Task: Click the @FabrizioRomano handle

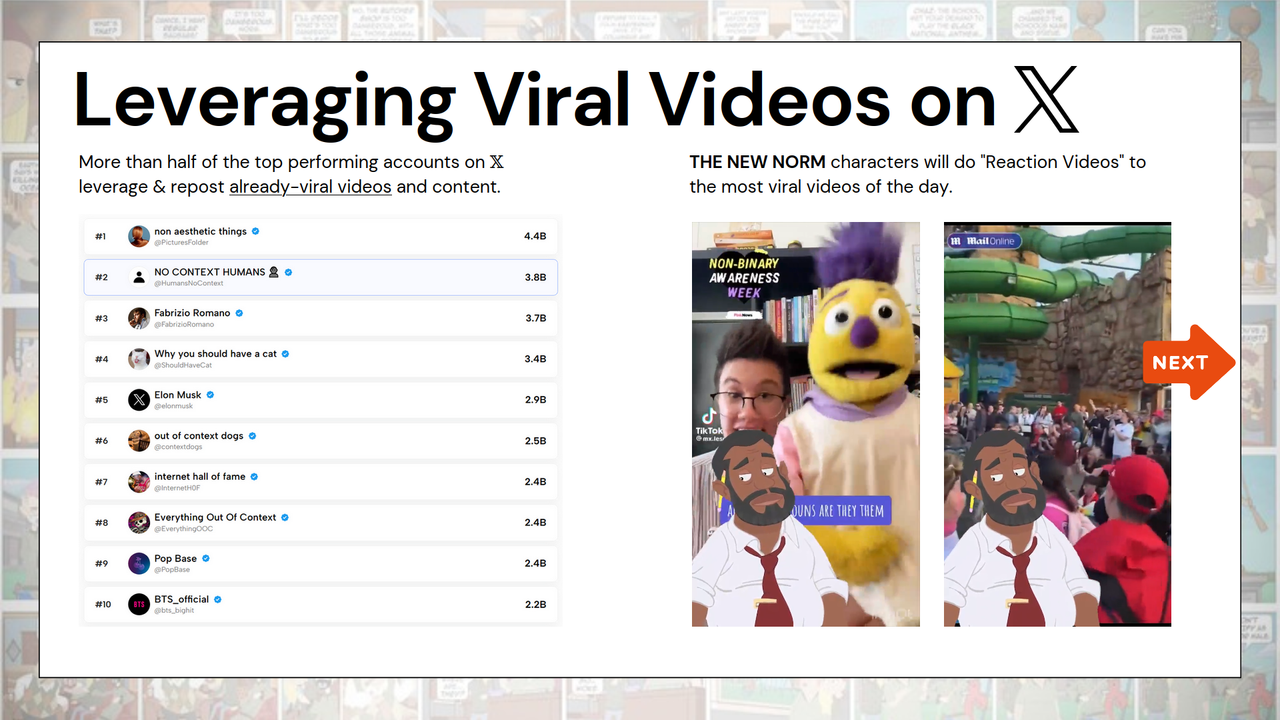Action: (x=184, y=325)
